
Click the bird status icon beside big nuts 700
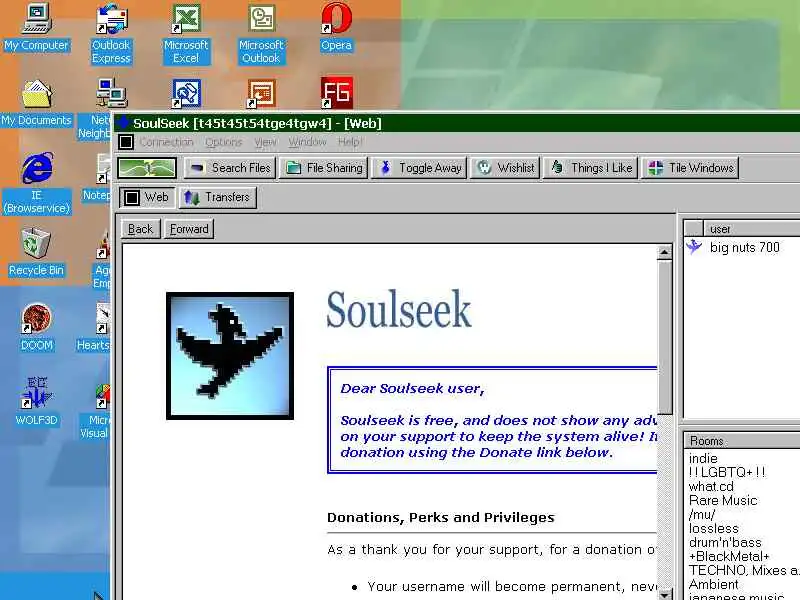pyautogui.click(x=694, y=247)
